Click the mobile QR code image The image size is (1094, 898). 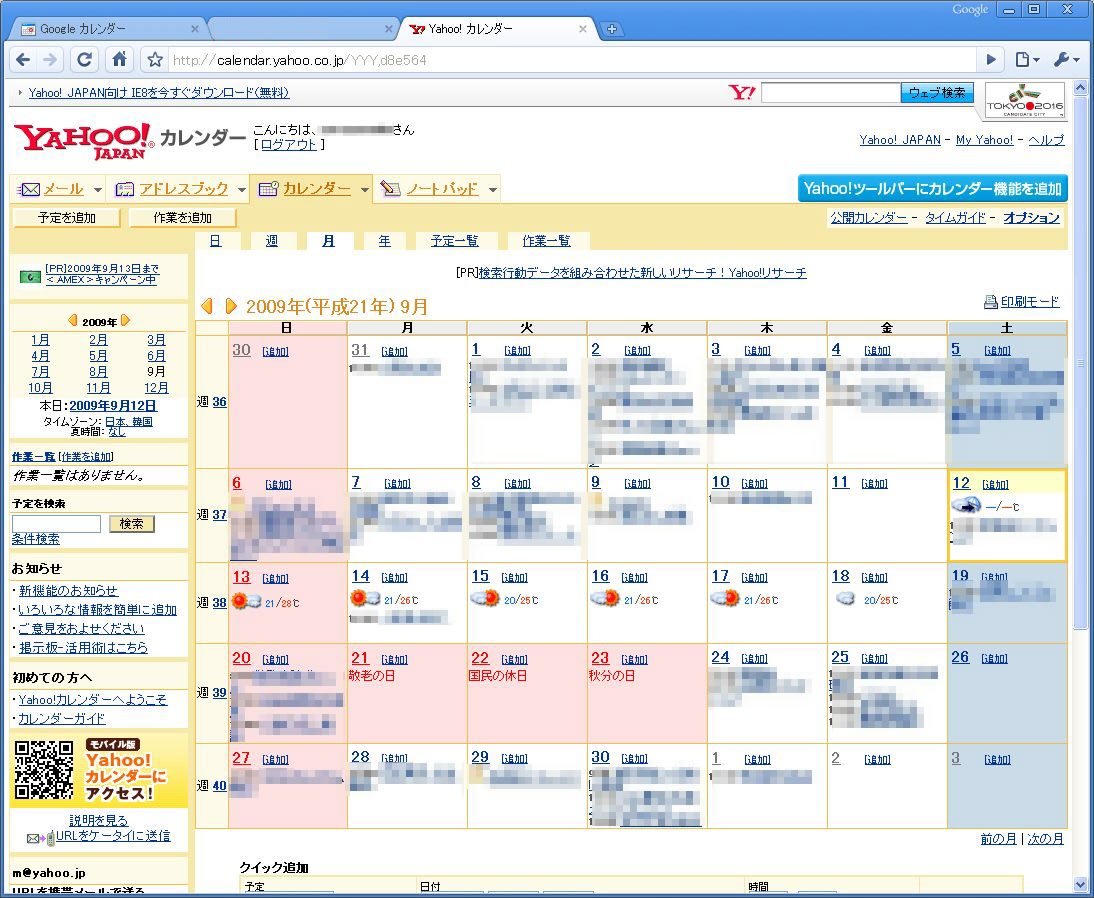click(44, 770)
